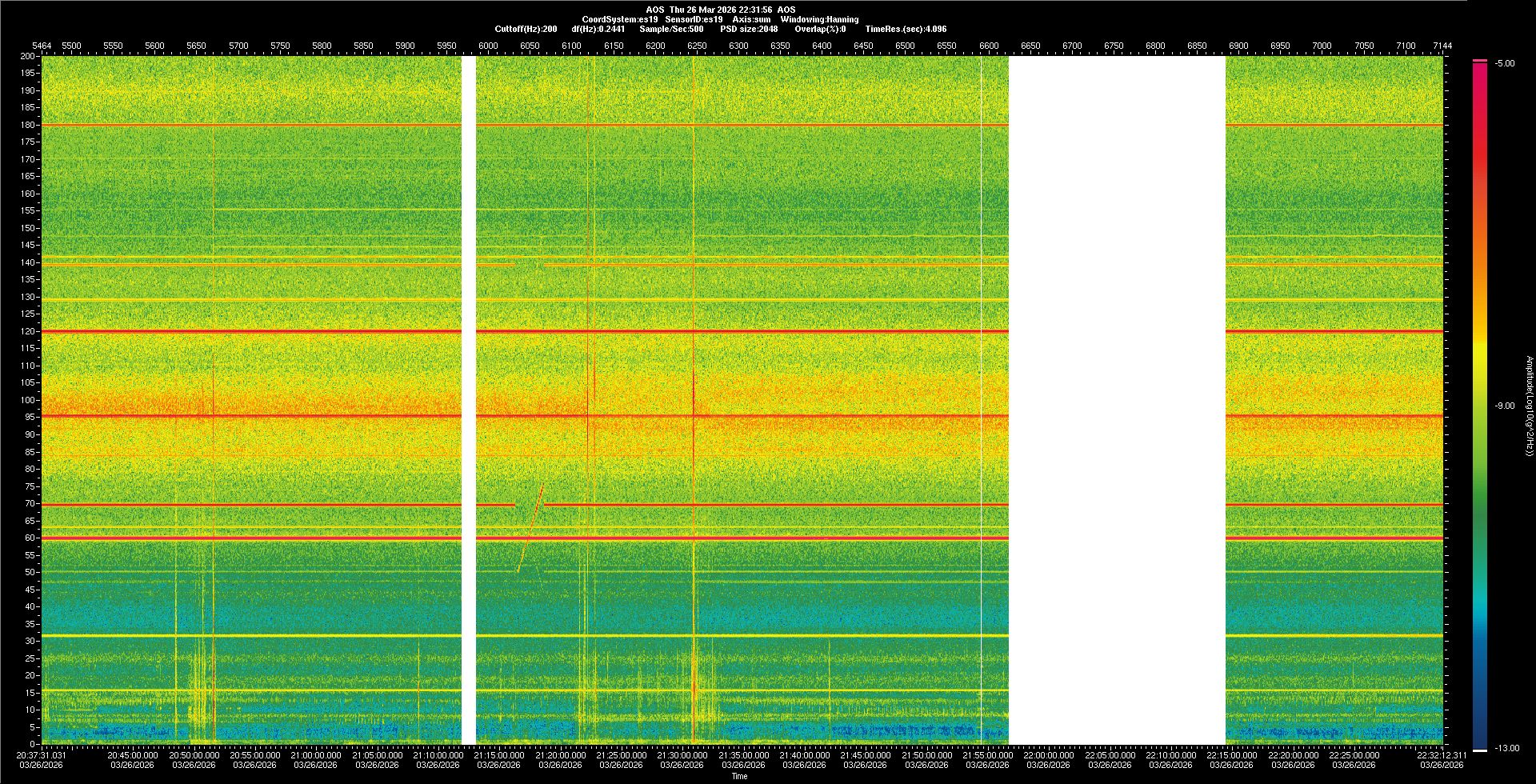Click the start timestamp 20:37:31.031

(x=42, y=755)
